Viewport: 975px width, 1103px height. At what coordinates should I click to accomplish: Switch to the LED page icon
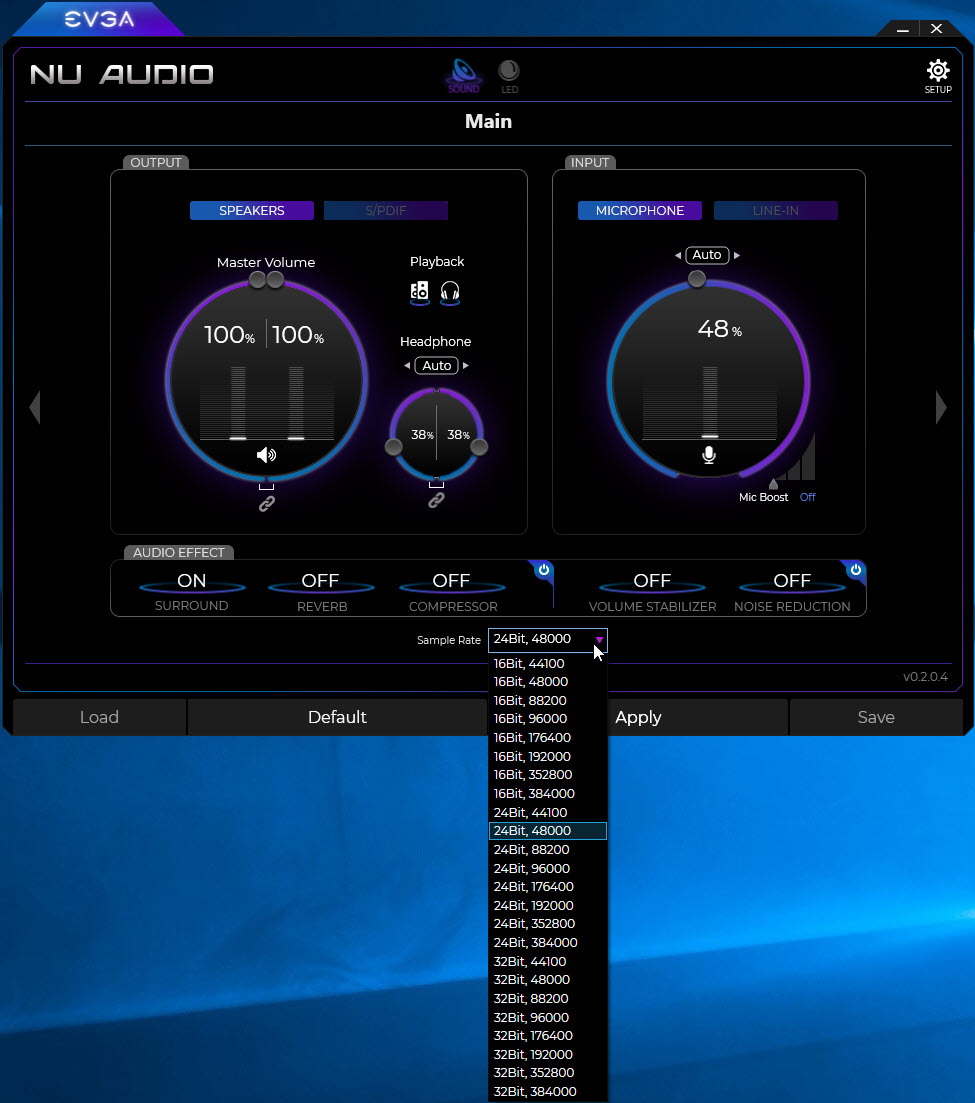pyautogui.click(x=509, y=76)
